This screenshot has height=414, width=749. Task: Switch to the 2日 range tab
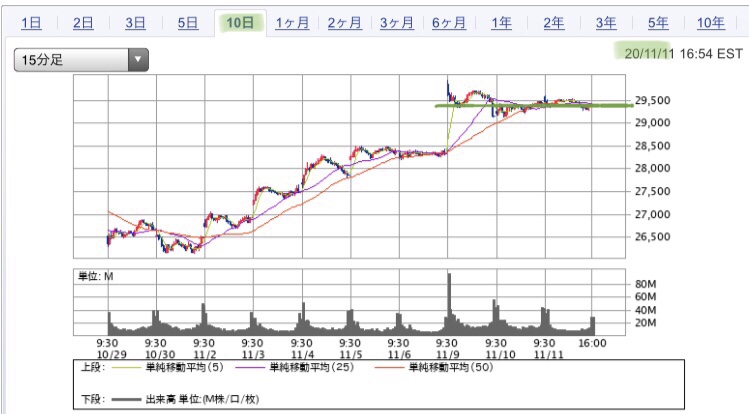tap(84, 23)
